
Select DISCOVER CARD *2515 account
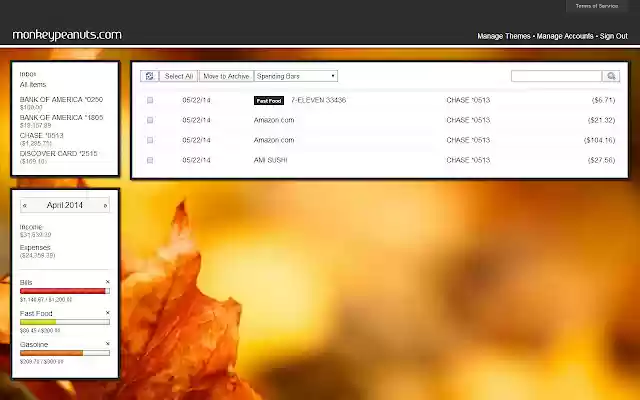coord(58,153)
